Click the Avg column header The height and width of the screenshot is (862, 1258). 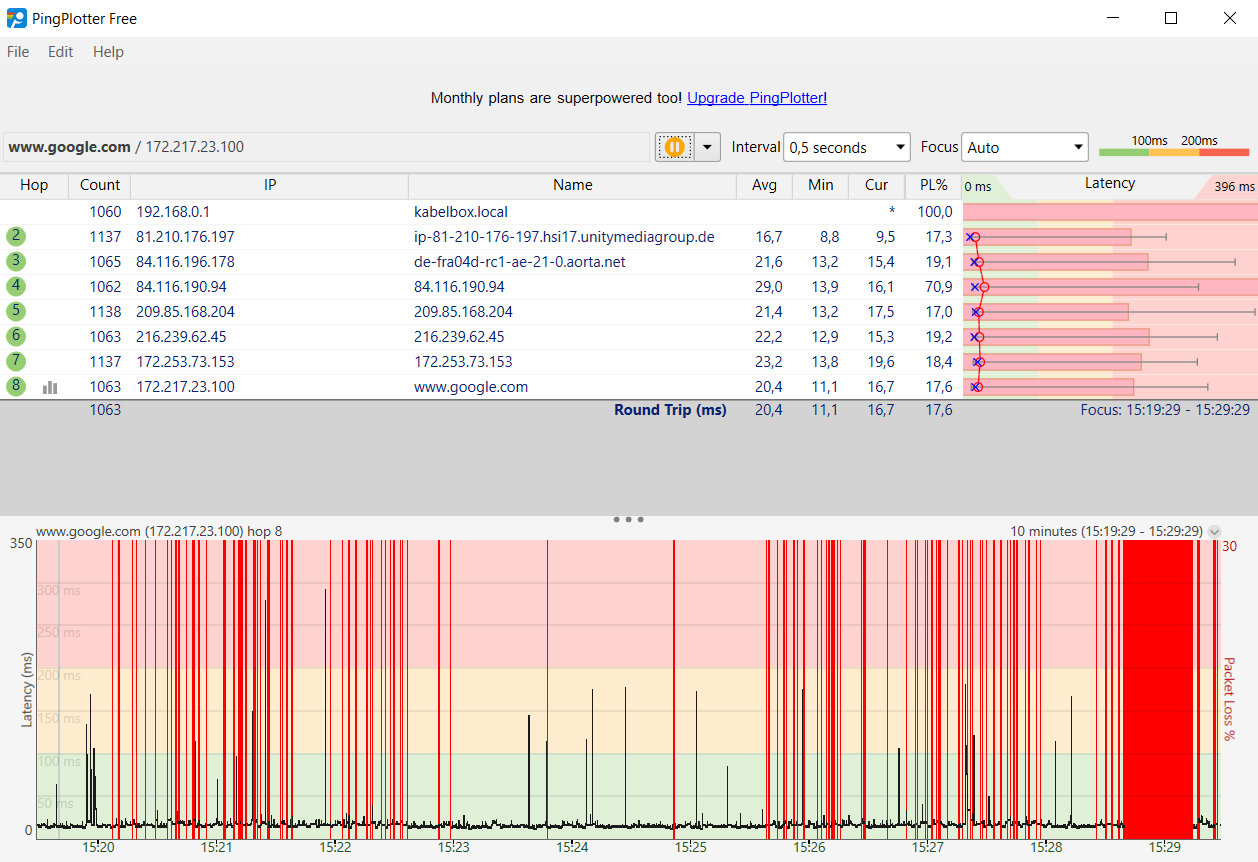pos(765,185)
